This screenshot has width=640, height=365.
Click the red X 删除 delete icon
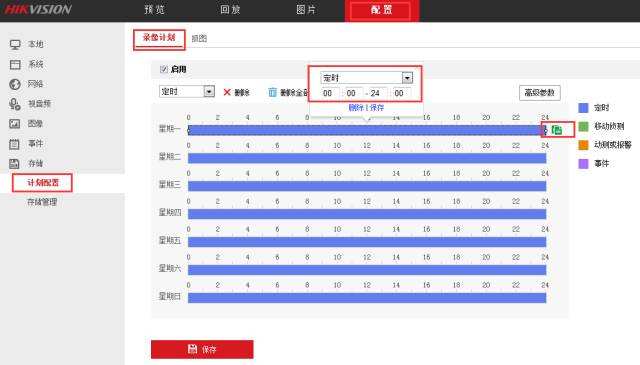[x=227, y=92]
